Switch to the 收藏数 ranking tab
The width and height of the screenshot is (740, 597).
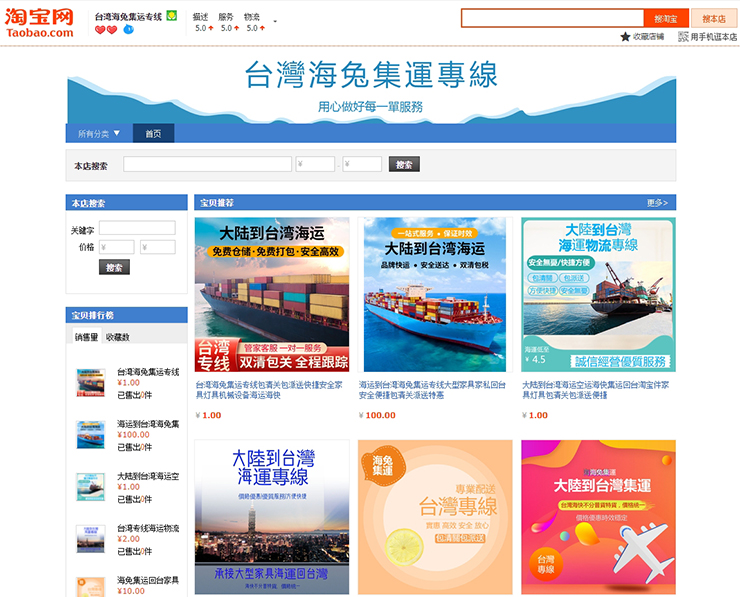point(117,337)
